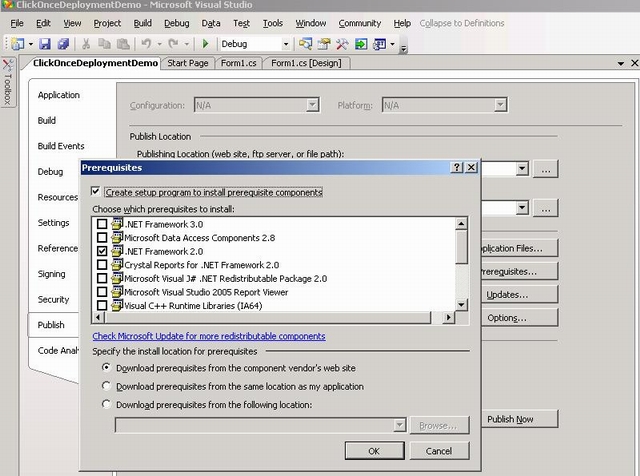Open the Build menu
This screenshot has width=640, height=476.
[142, 23]
